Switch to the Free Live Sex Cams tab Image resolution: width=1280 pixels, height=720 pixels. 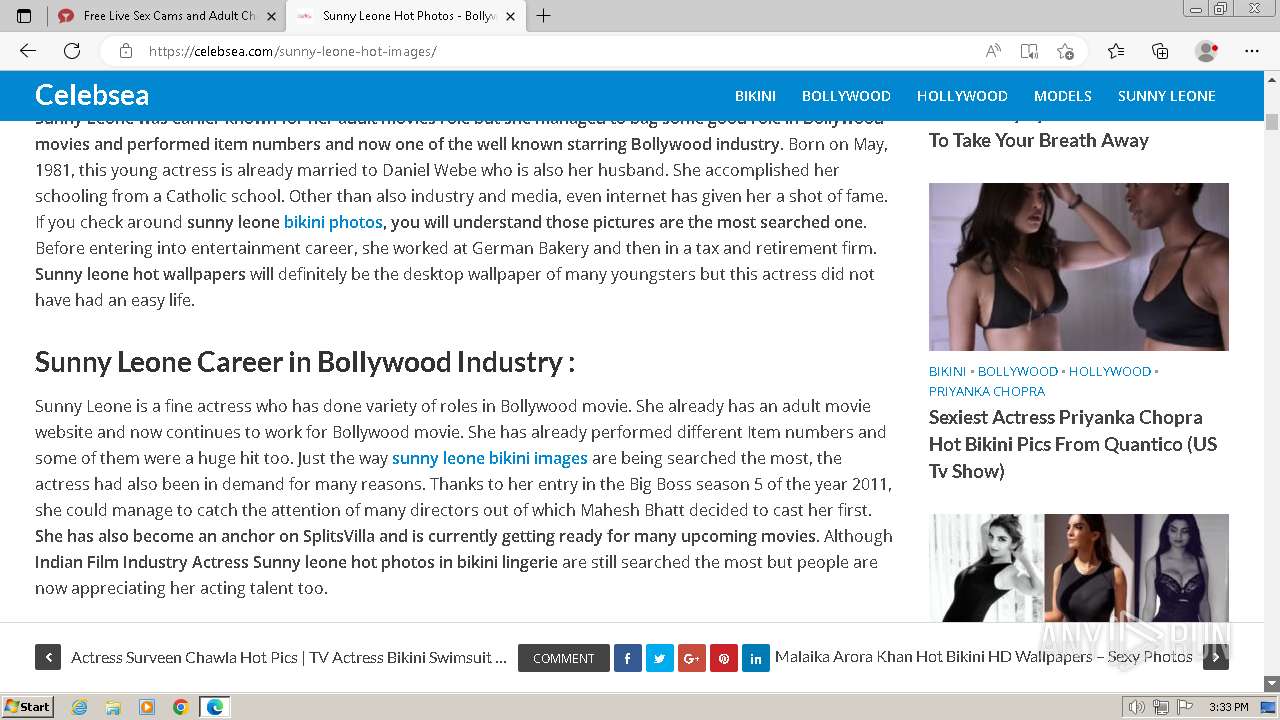click(168, 16)
